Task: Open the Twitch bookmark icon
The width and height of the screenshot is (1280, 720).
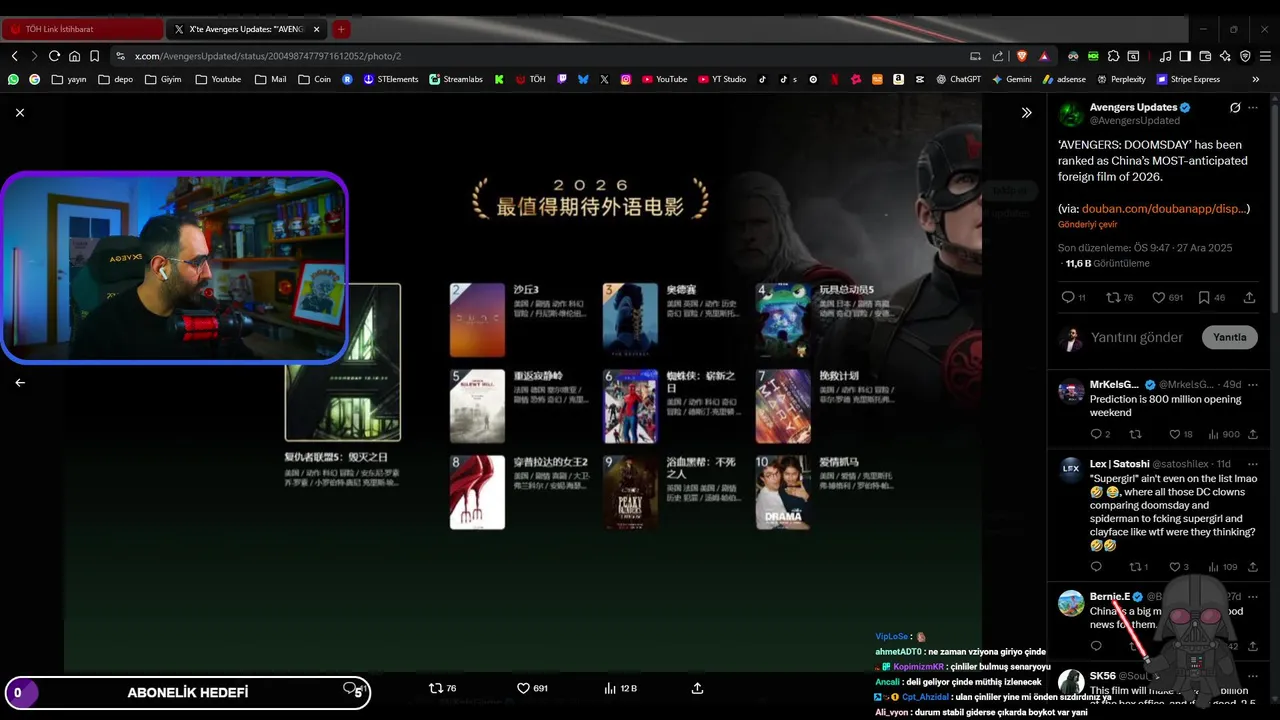Action: pyautogui.click(x=563, y=79)
